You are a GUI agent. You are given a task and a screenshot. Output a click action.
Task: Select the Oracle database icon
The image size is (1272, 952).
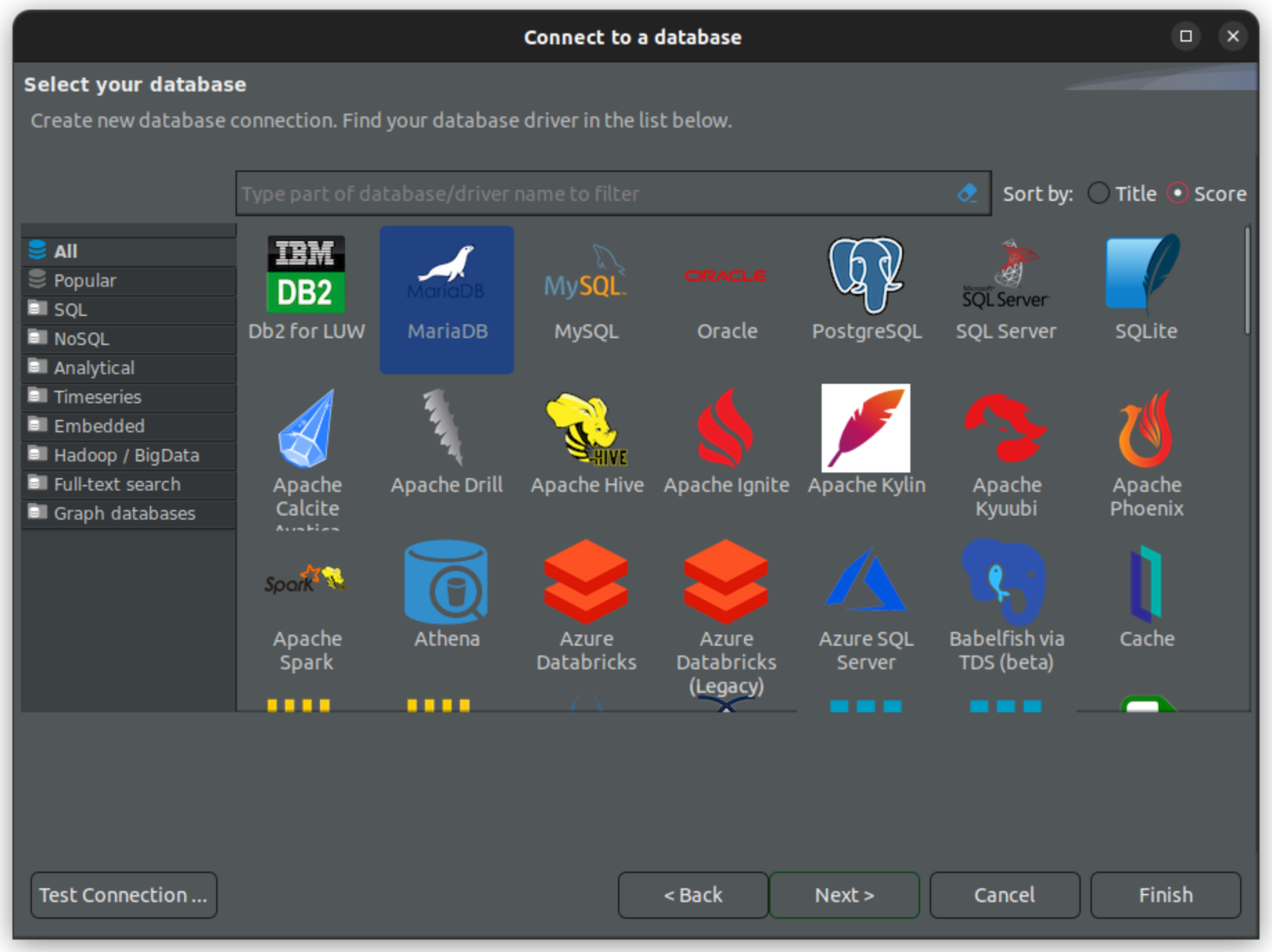point(726,277)
